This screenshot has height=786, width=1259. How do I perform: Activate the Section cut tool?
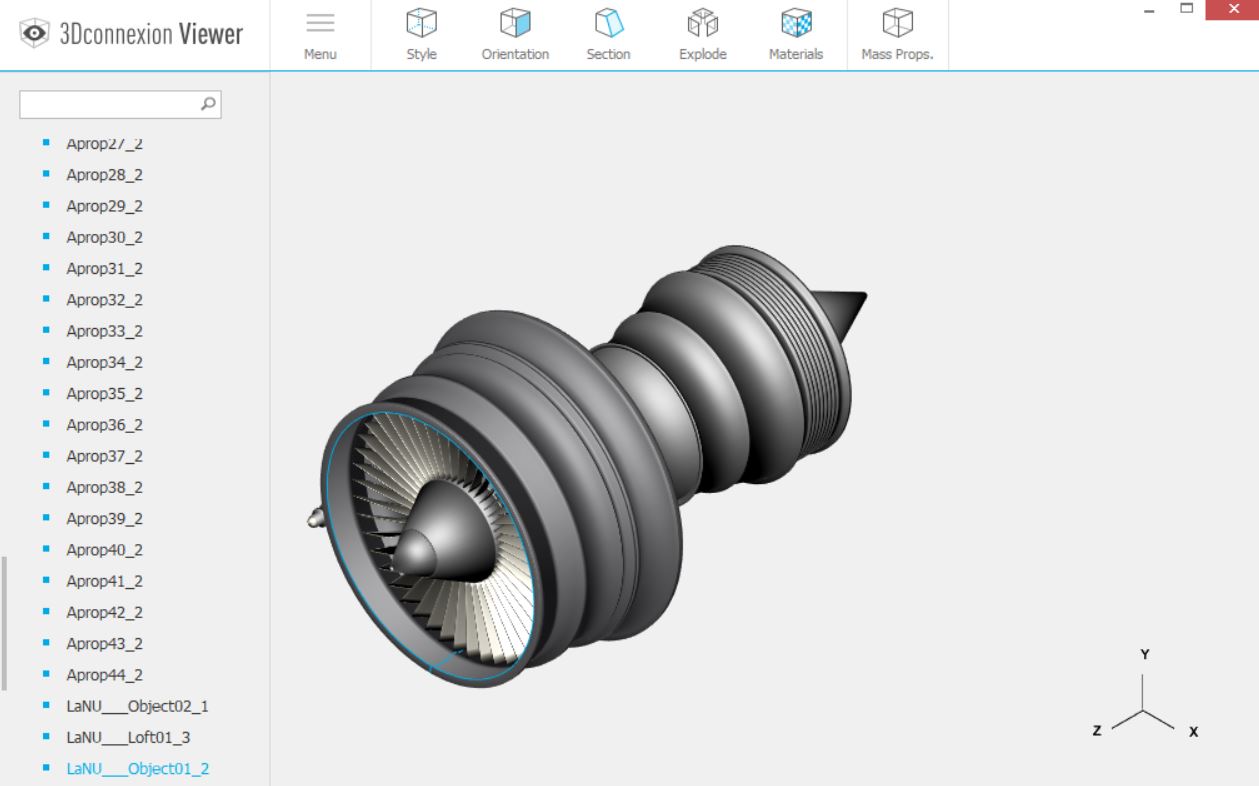[608, 36]
